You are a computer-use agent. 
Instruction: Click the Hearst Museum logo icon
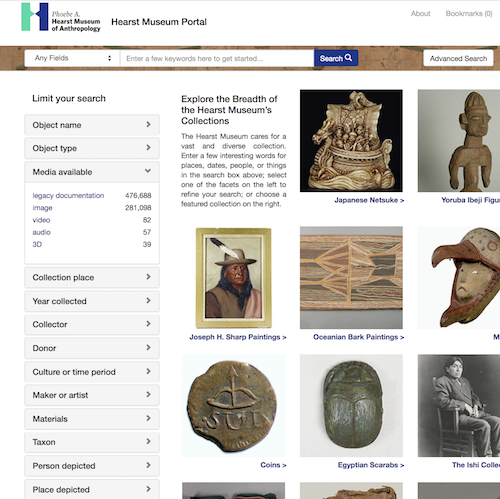(x=35, y=17)
